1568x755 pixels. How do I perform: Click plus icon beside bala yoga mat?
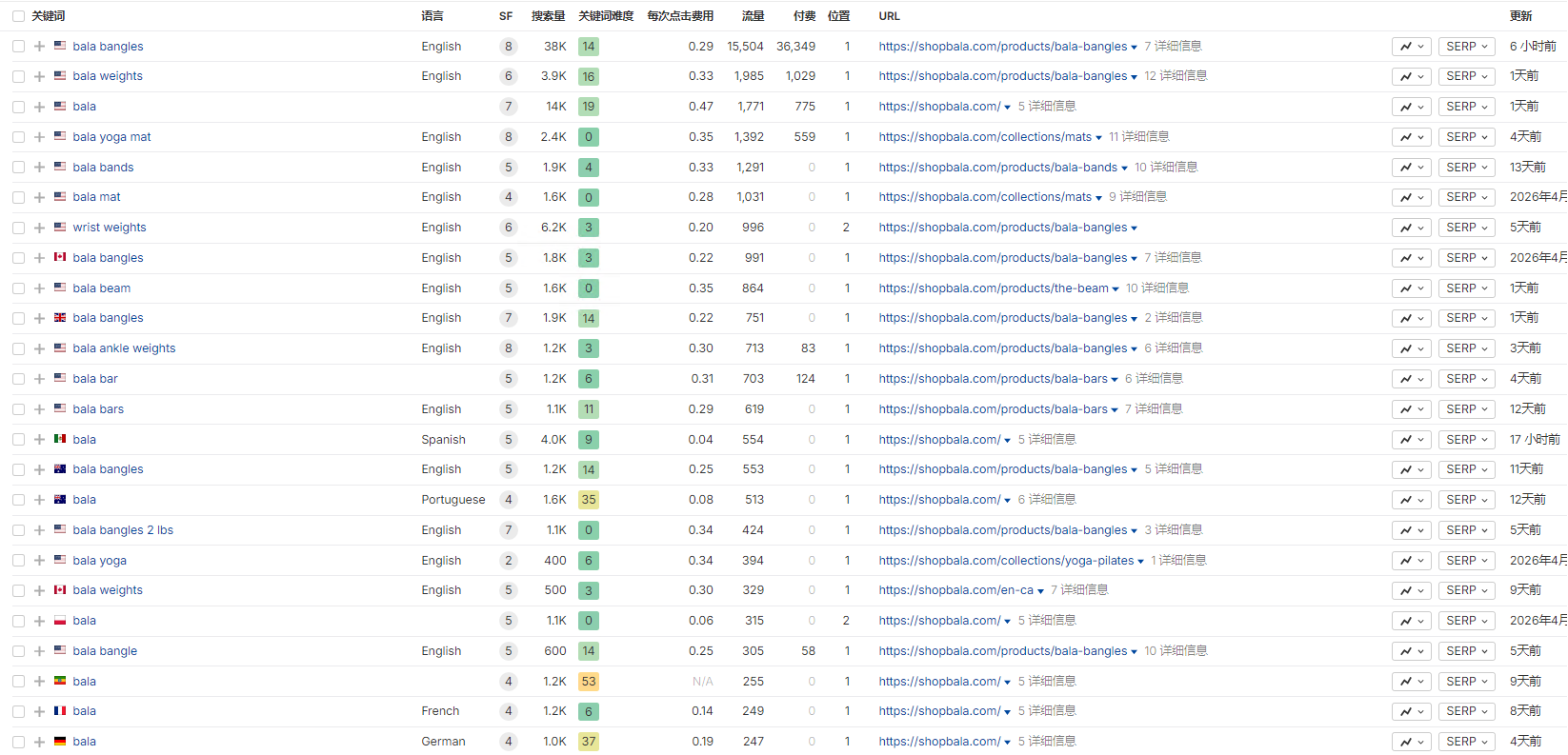(x=39, y=137)
